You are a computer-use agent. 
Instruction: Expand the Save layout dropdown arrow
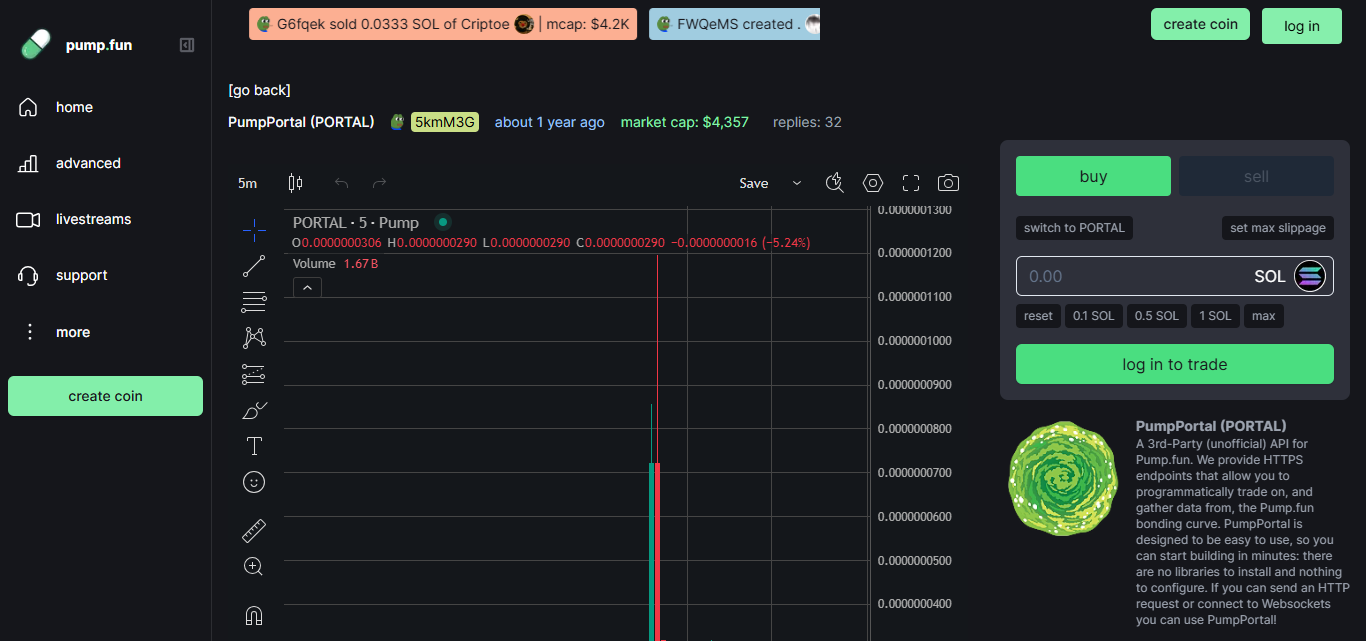pos(797,183)
